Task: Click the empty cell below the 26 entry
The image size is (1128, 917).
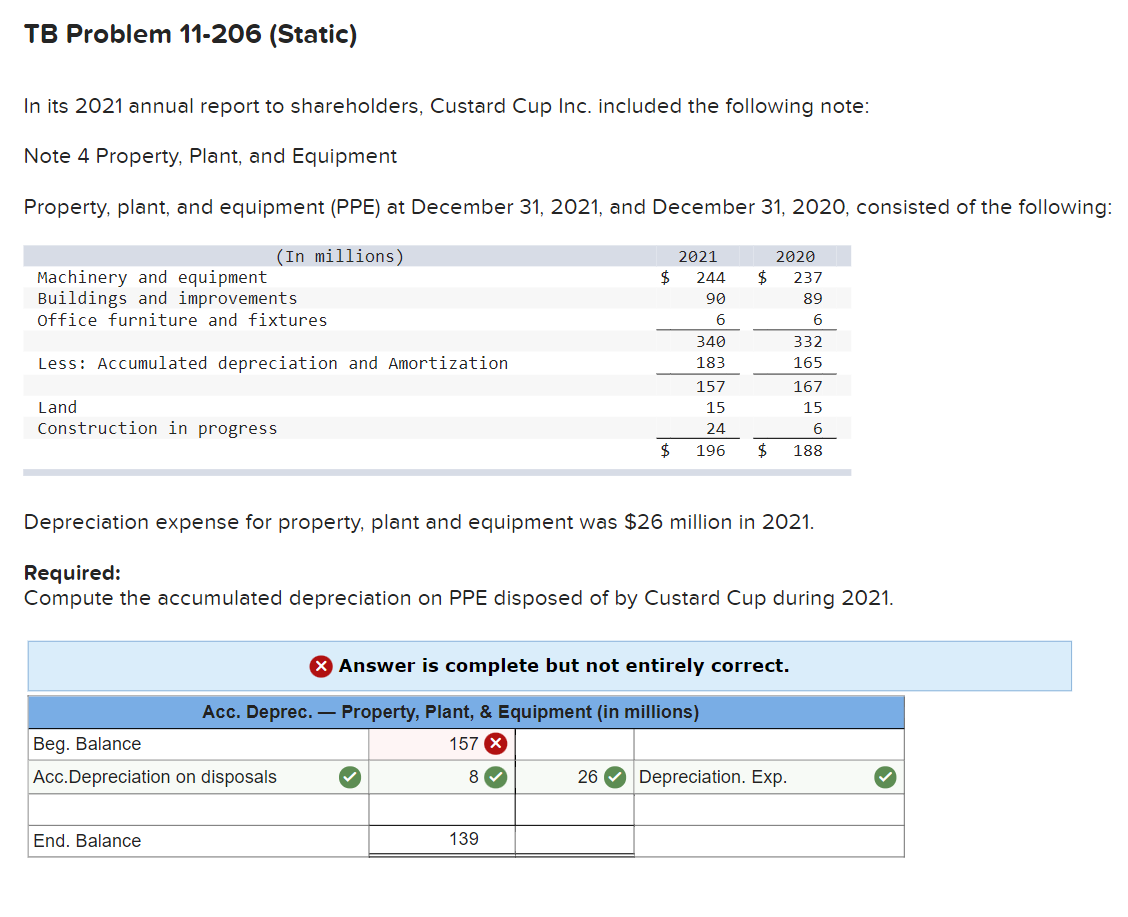Action: (574, 809)
